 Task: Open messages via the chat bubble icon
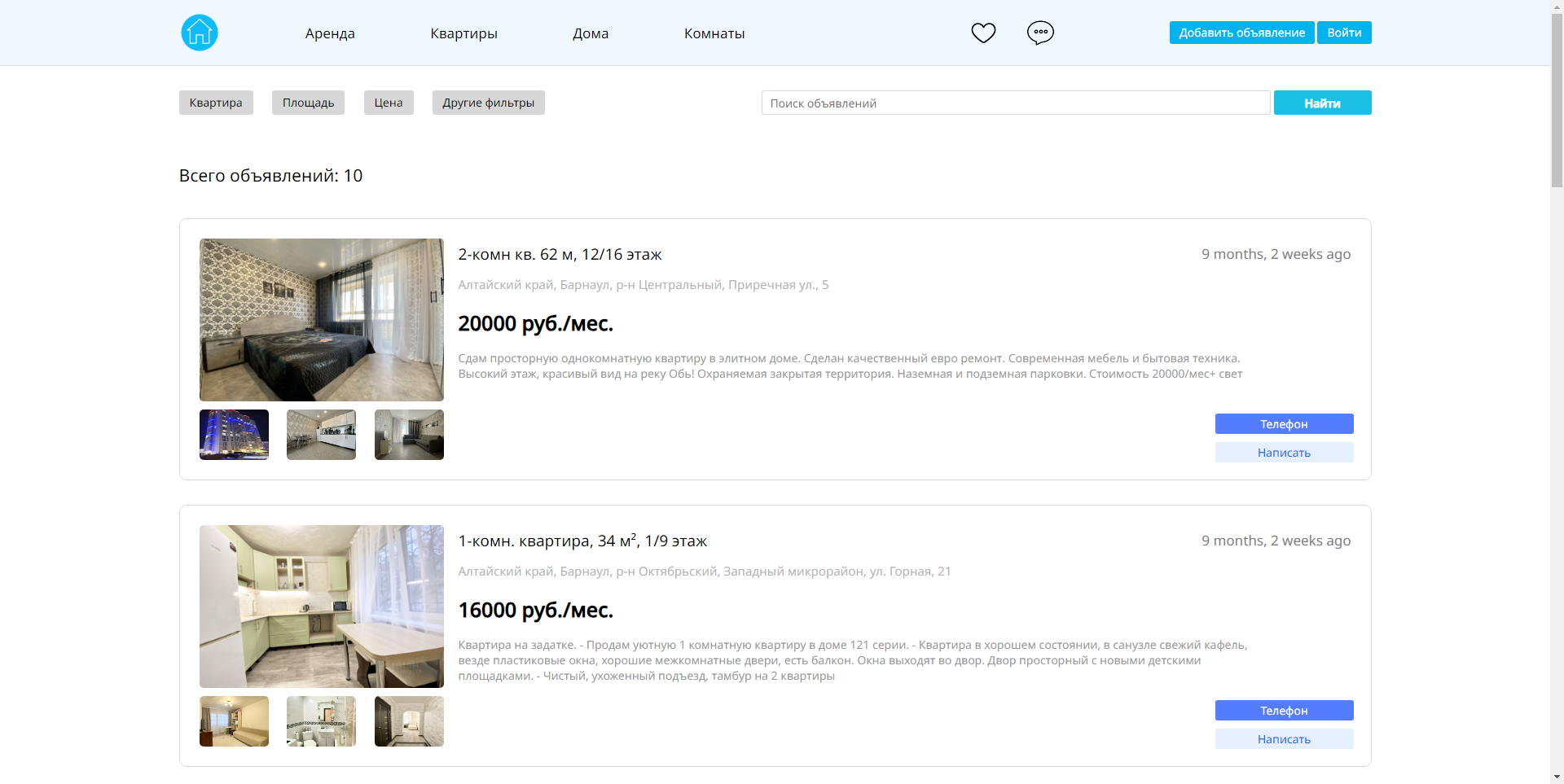point(1040,33)
